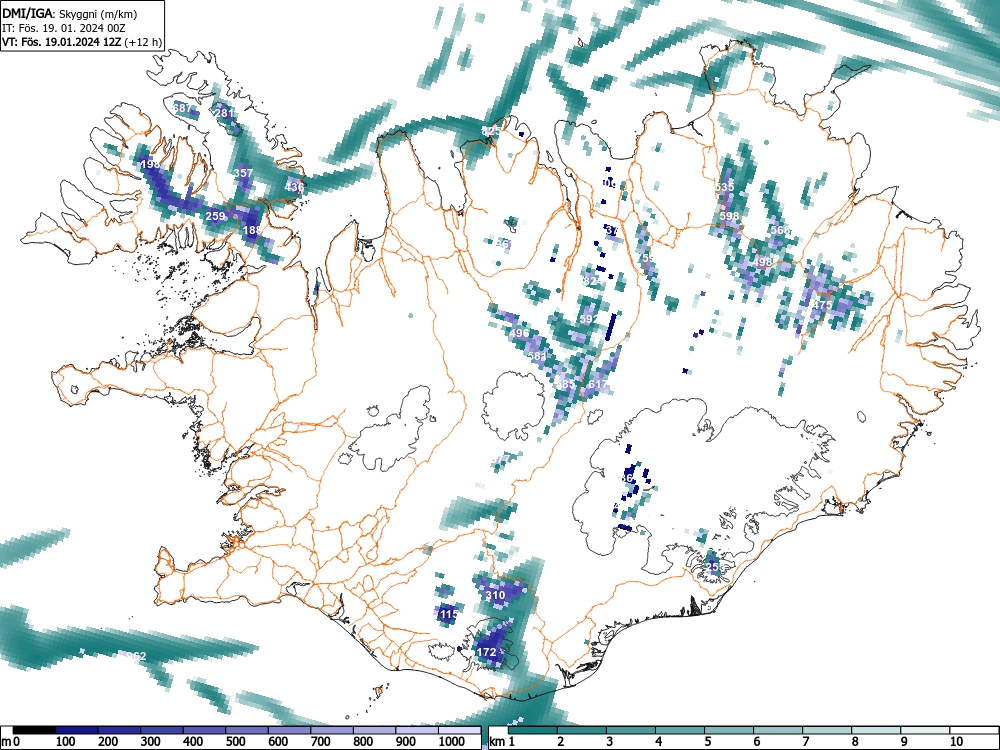Image resolution: width=1000 pixels, height=750 pixels.
Task: Click the 581 value label
Action: [537, 356]
